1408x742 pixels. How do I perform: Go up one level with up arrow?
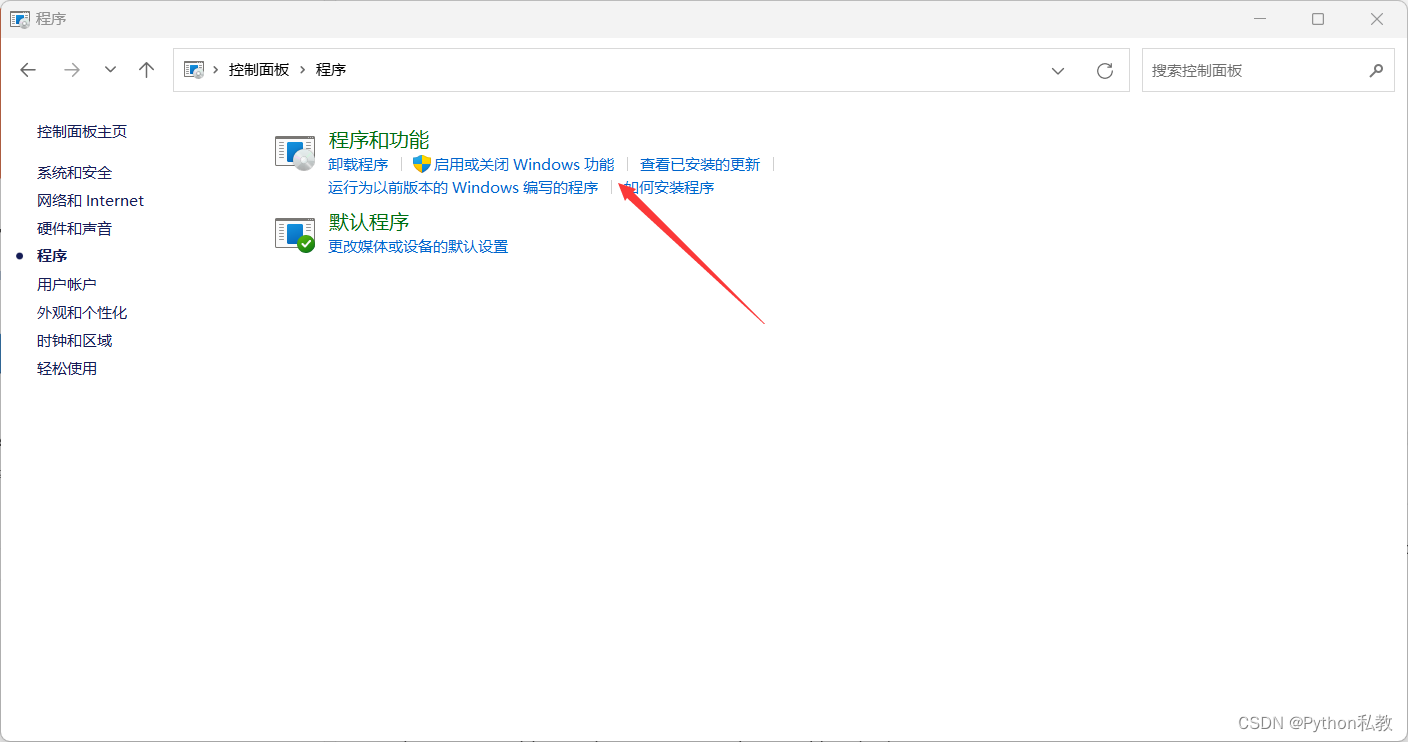(147, 70)
